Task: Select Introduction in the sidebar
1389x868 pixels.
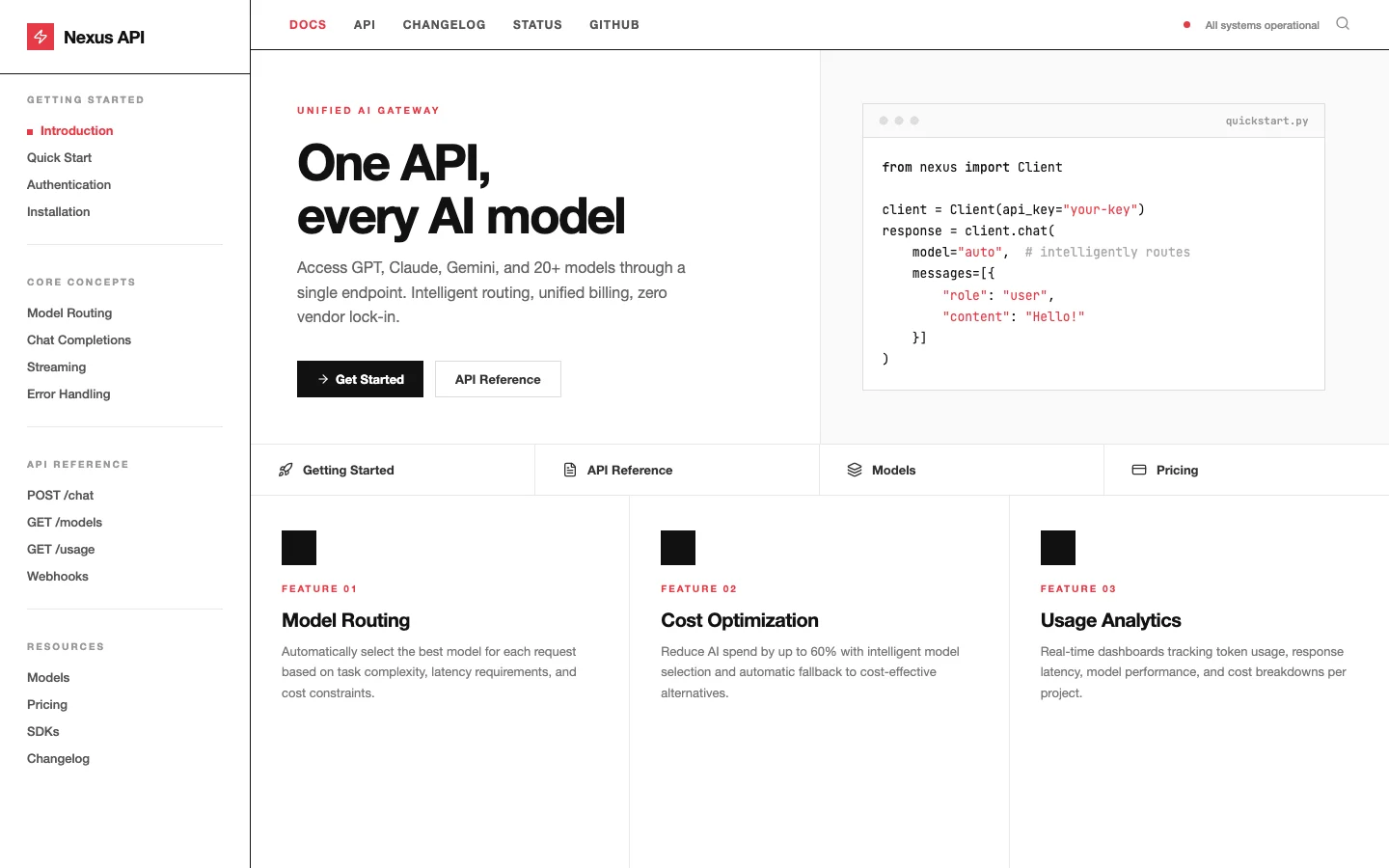Action: point(77,130)
